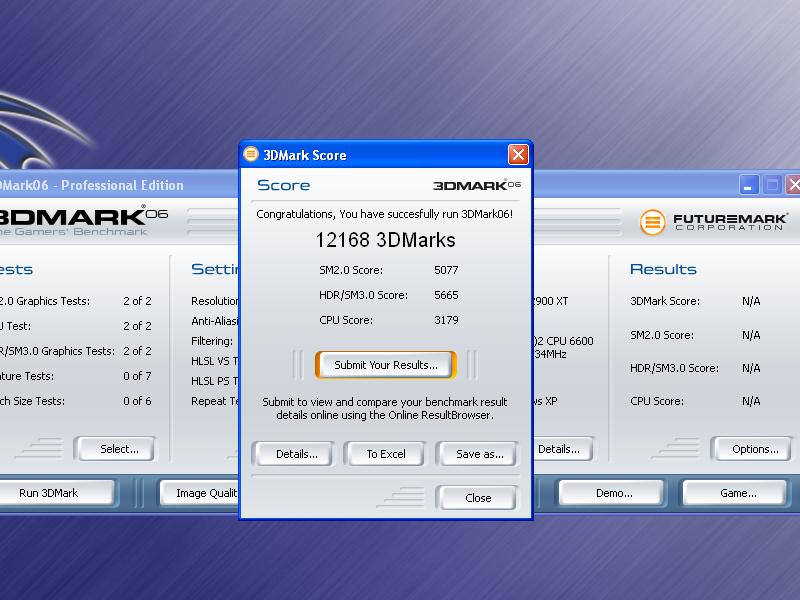Open System Details... in main window
800x600 pixels.
pos(562,449)
